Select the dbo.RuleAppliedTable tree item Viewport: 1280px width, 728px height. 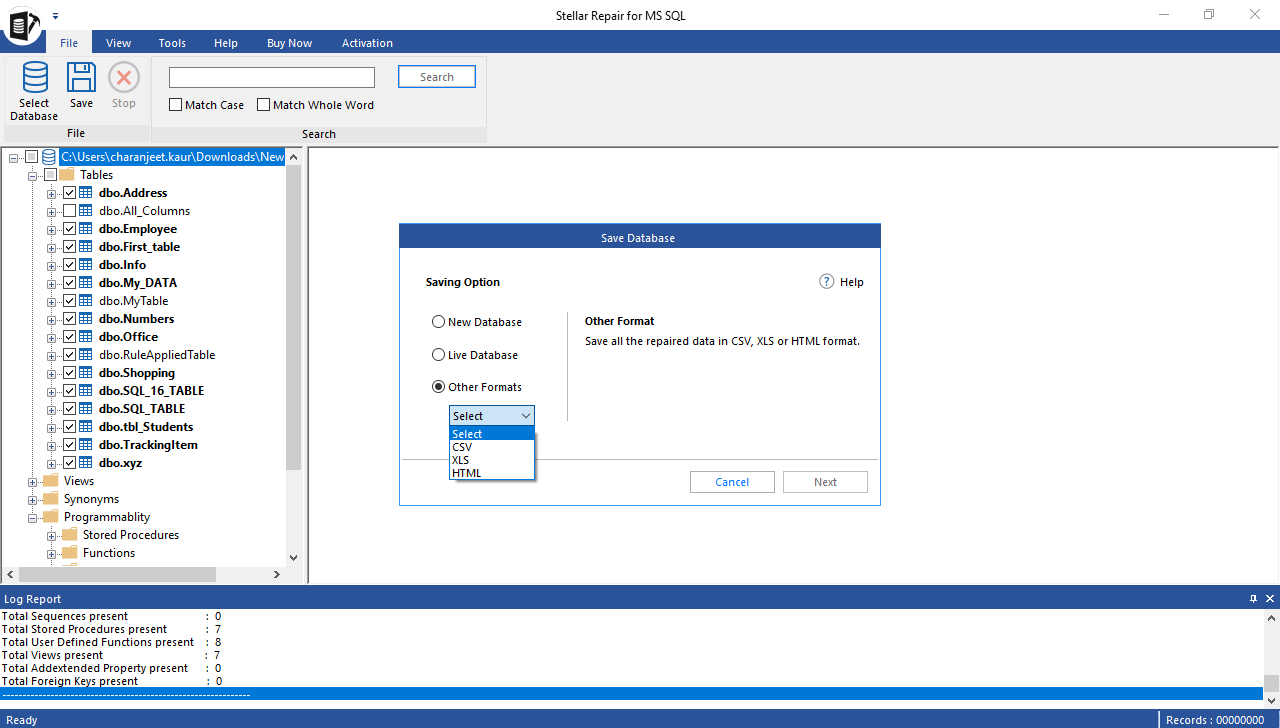tap(157, 355)
